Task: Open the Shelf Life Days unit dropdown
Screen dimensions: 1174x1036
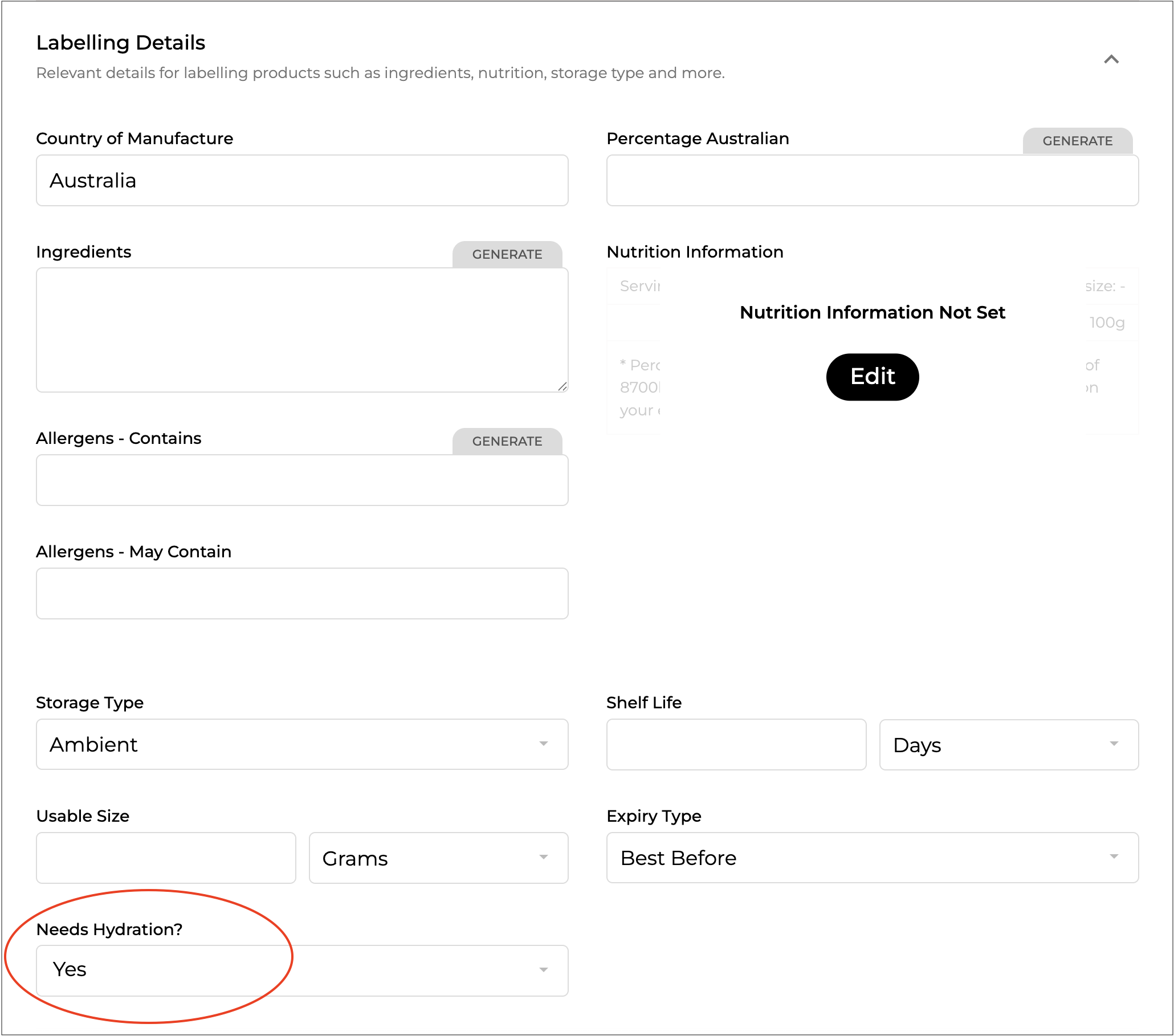Action: (1008, 745)
